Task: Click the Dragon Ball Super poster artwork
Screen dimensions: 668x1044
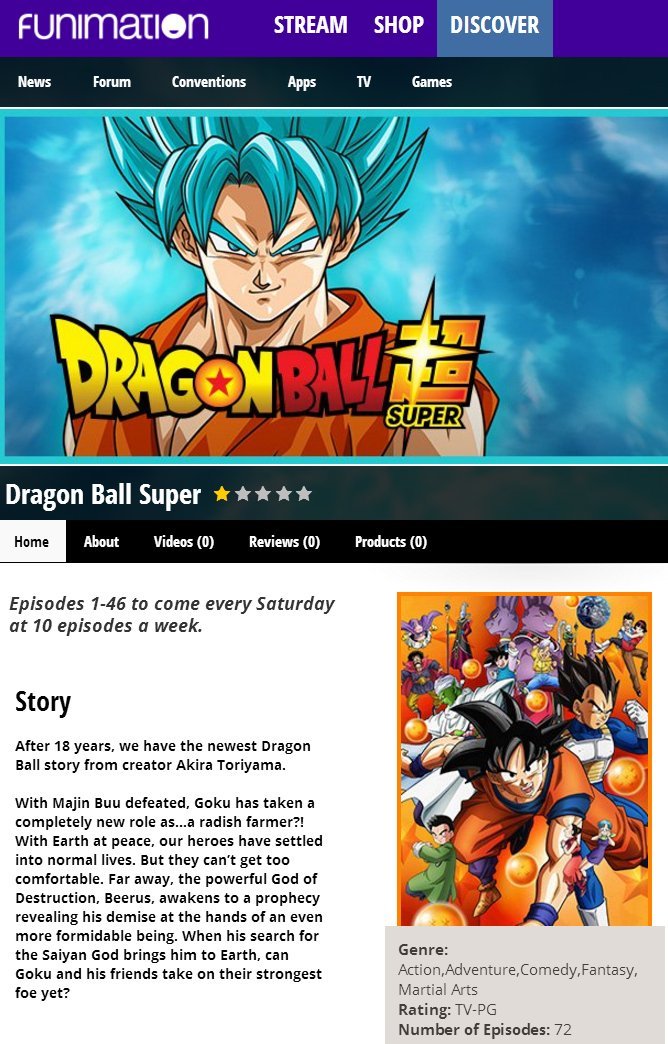Action: (x=524, y=759)
